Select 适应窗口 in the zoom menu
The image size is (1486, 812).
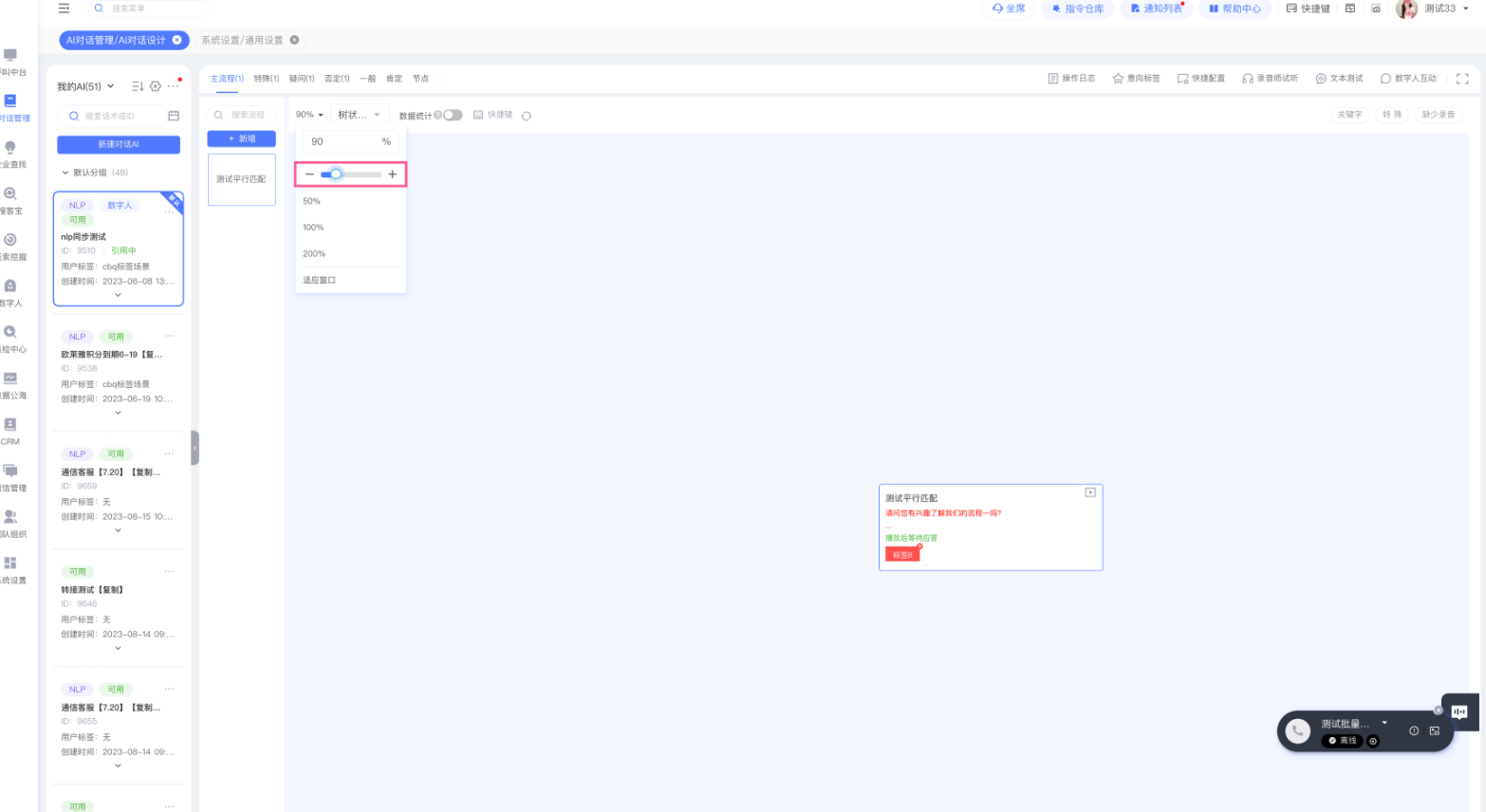click(x=320, y=280)
